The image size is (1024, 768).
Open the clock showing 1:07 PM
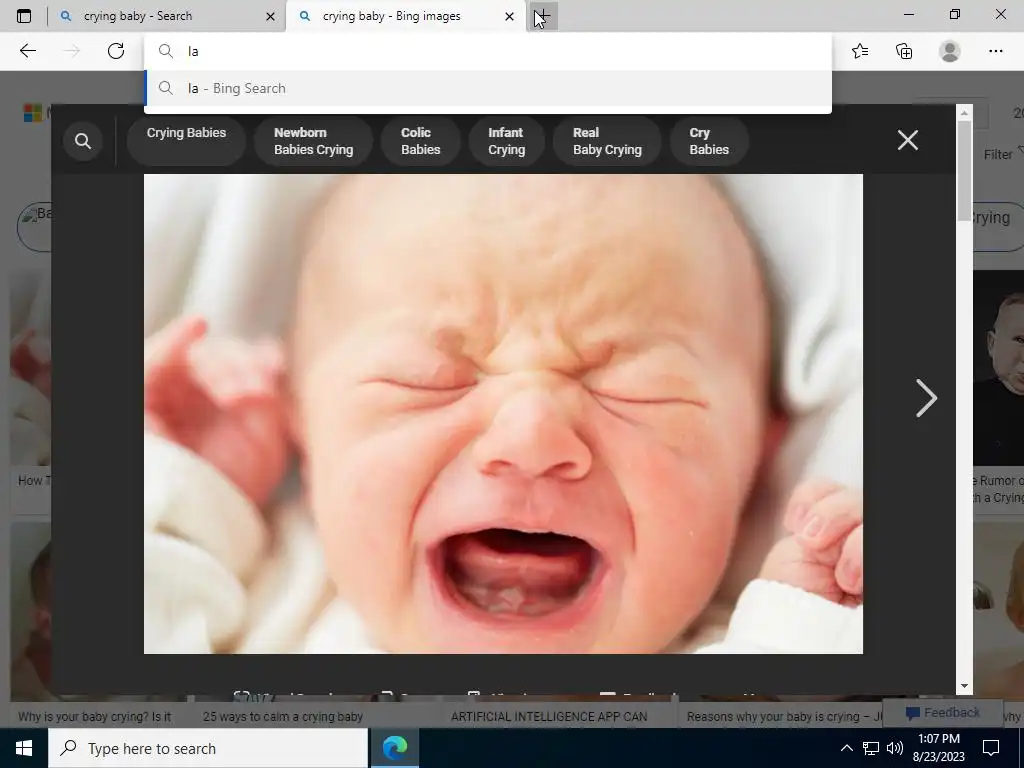point(940,748)
